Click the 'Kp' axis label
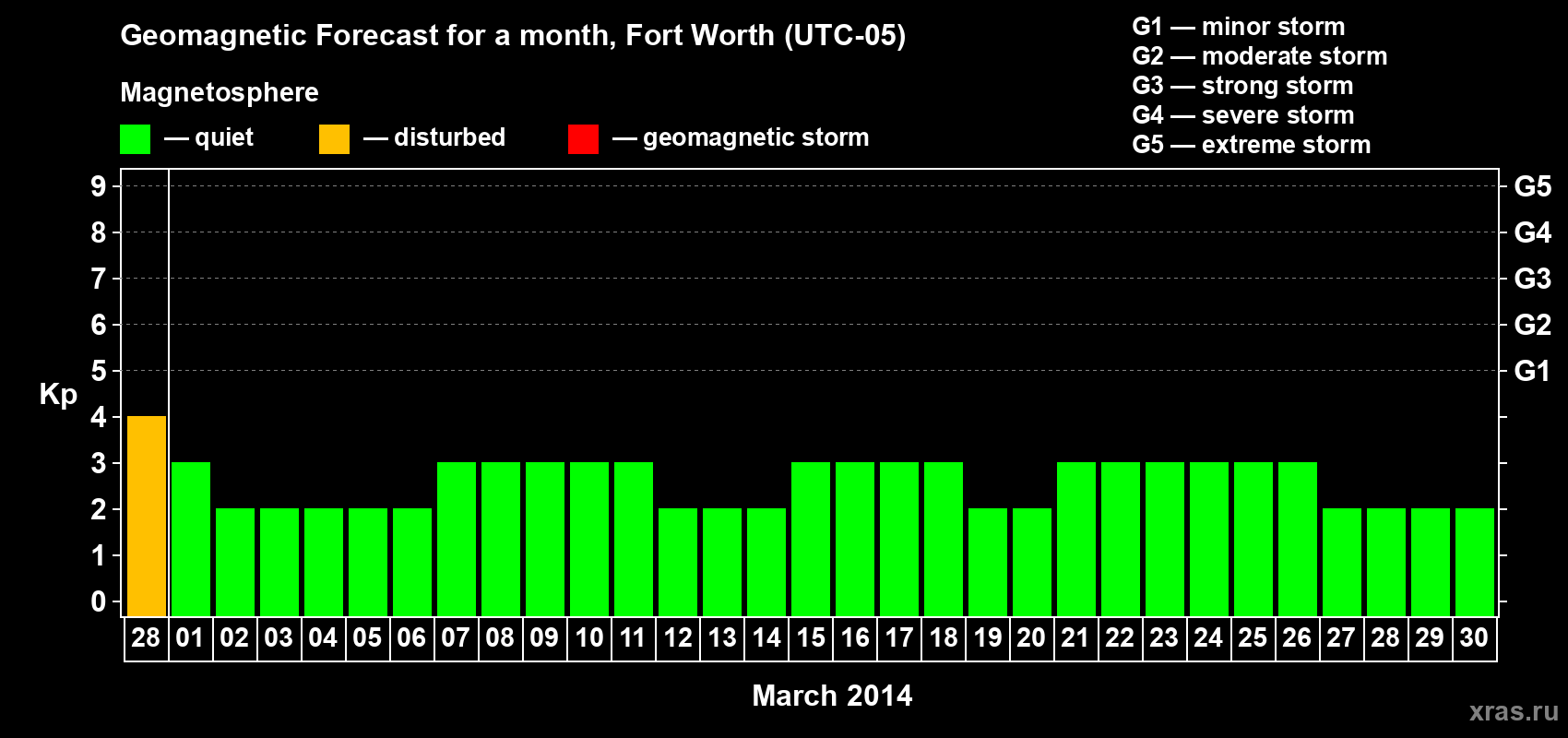The image size is (1568, 738). pos(58,395)
